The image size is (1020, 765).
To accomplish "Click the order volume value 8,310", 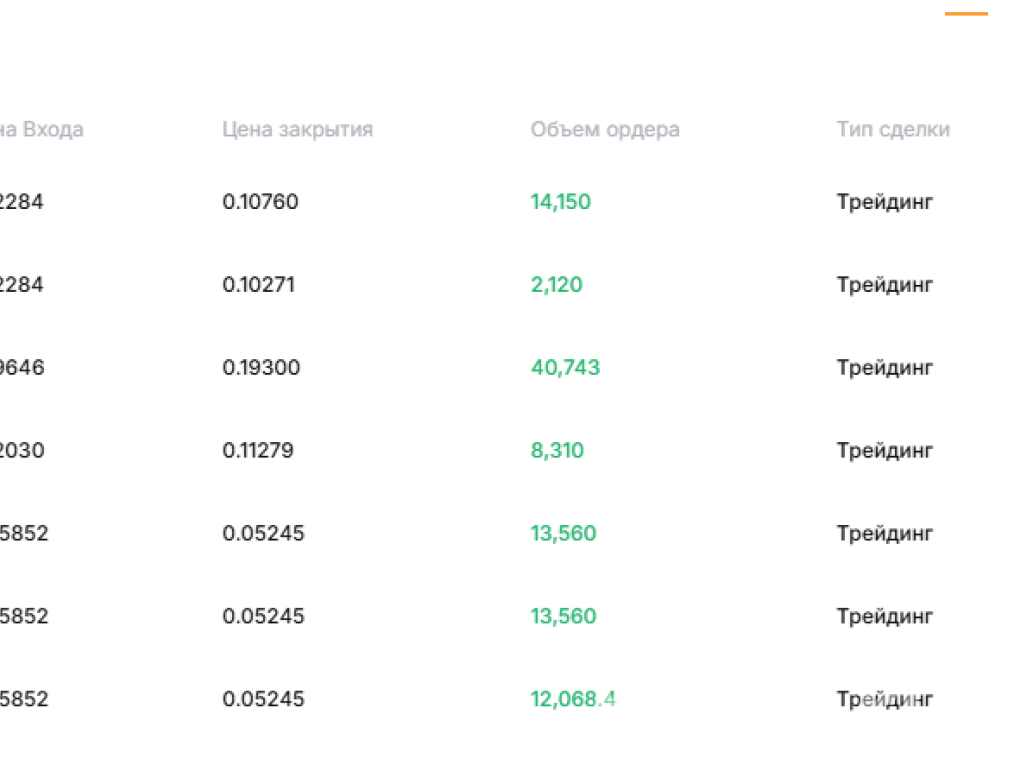I will click(557, 451).
